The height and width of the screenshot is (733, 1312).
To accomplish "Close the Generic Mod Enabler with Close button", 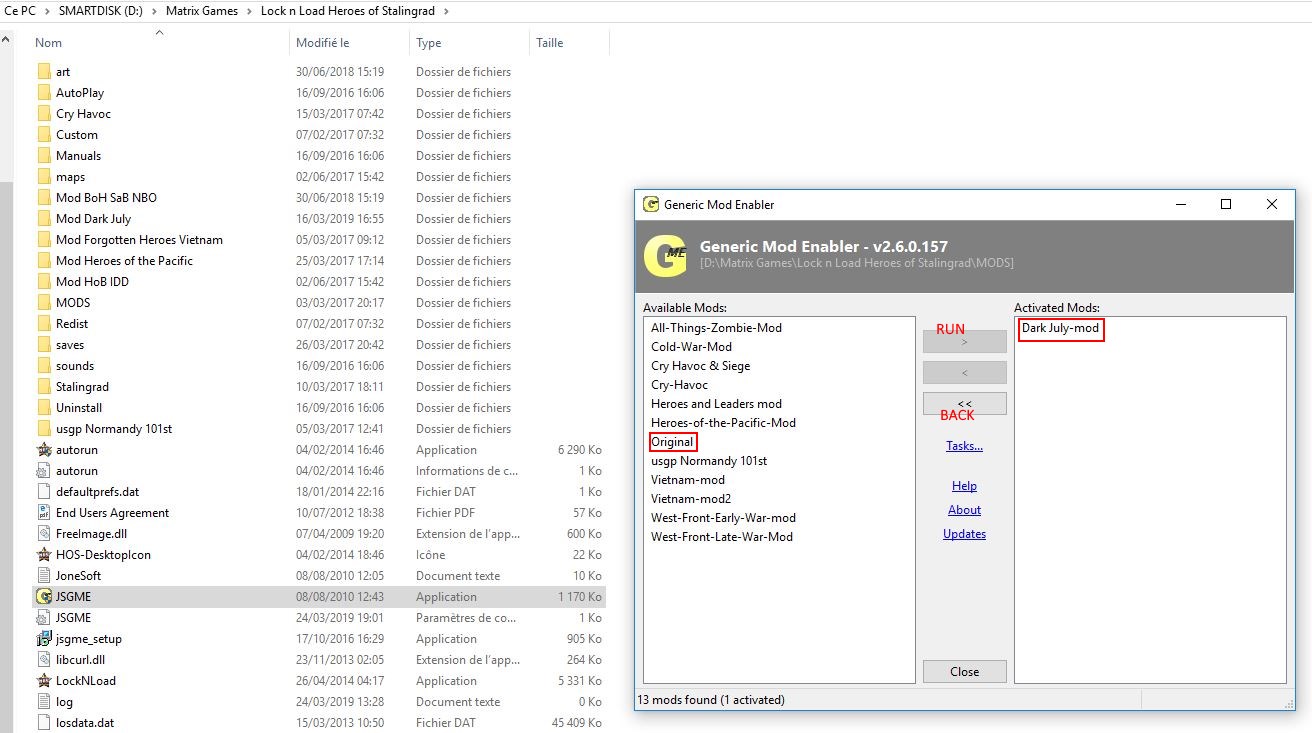I will tap(964, 671).
